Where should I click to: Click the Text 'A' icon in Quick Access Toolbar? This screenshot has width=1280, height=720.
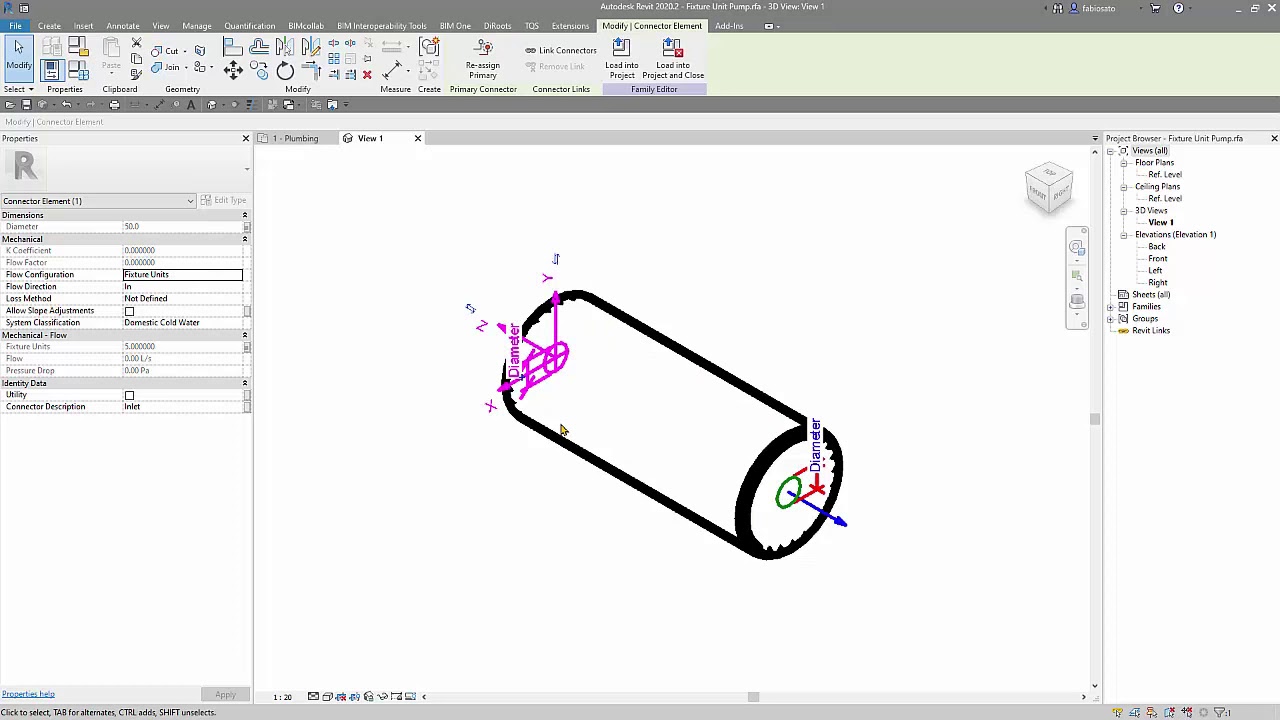pyautogui.click(x=191, y=104)
